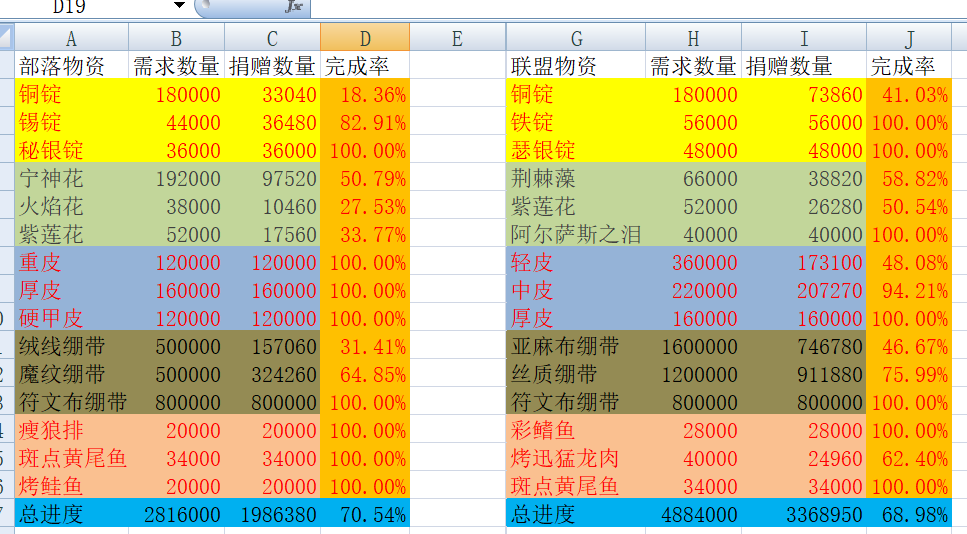The width and height of the screenshot is (967, 534).
Task: Click the green 宁神花 cell
Action: tap(71, 179)
